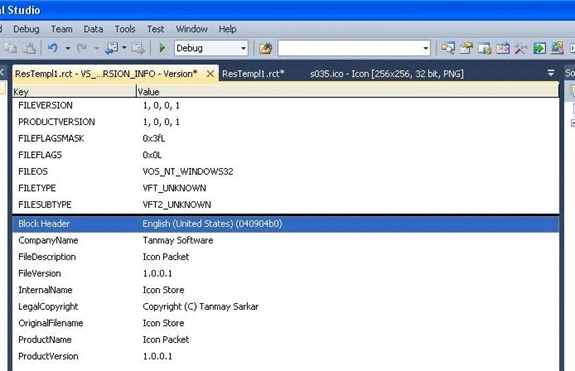This screenshot has width=575, height=371.
Task: Open the Team menu
Action: 62,29
